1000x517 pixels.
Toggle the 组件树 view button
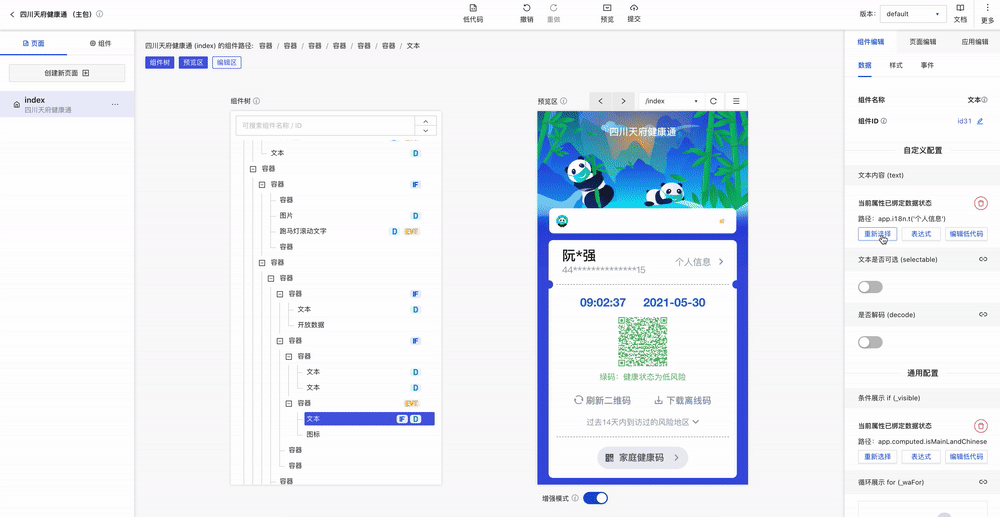(x=159, y=62)
